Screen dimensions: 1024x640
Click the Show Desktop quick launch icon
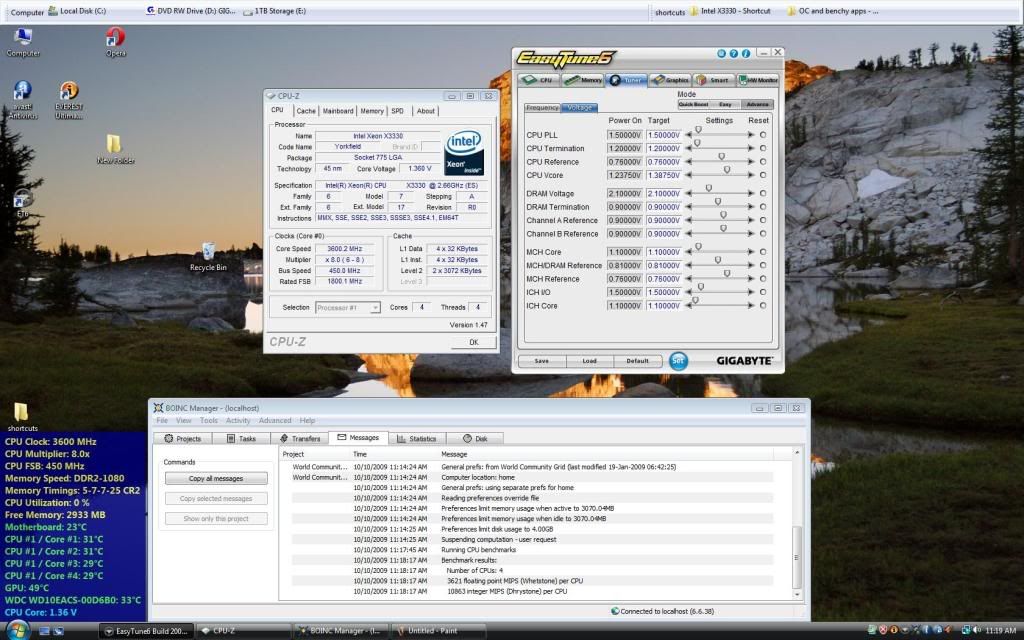coord(44,631)
